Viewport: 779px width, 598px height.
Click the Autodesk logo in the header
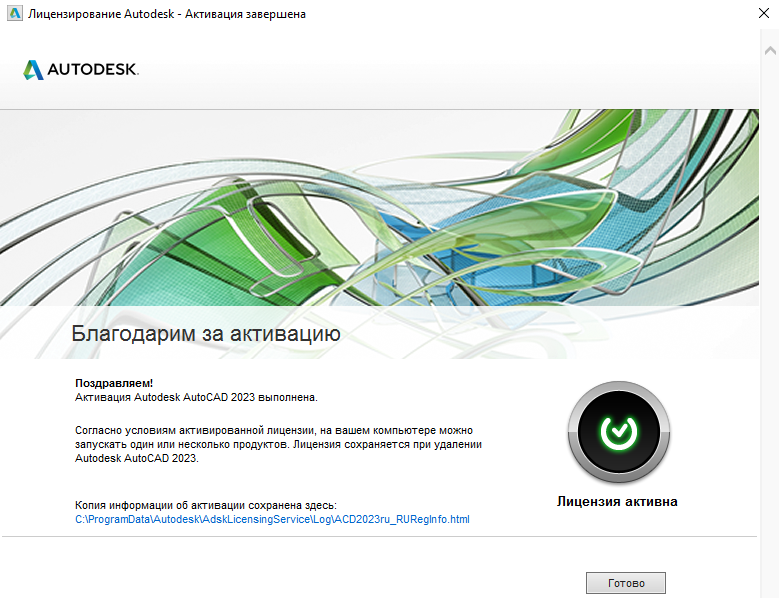pos(81,70)
